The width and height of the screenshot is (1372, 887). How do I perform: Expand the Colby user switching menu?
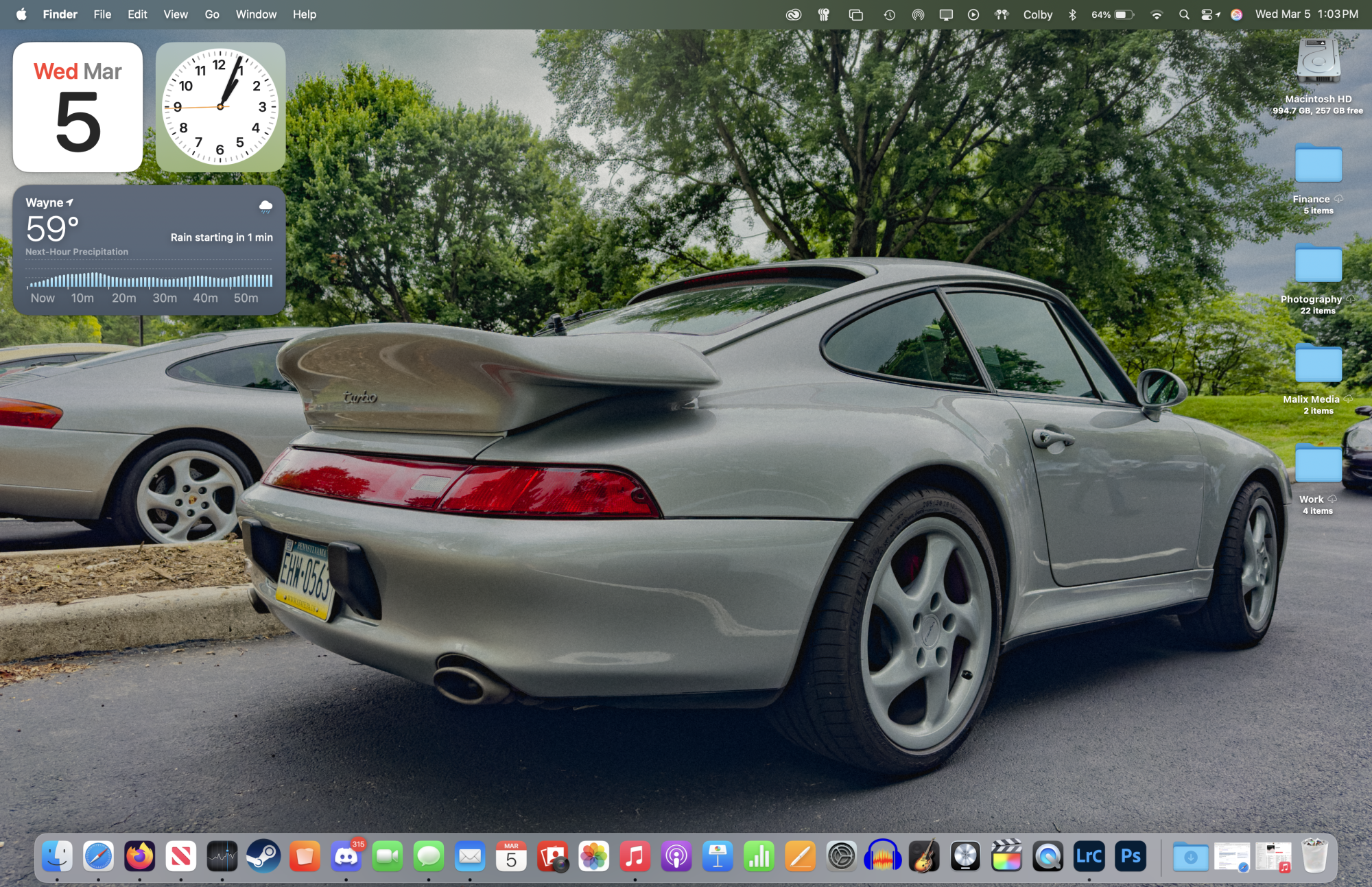[1037, 14]
